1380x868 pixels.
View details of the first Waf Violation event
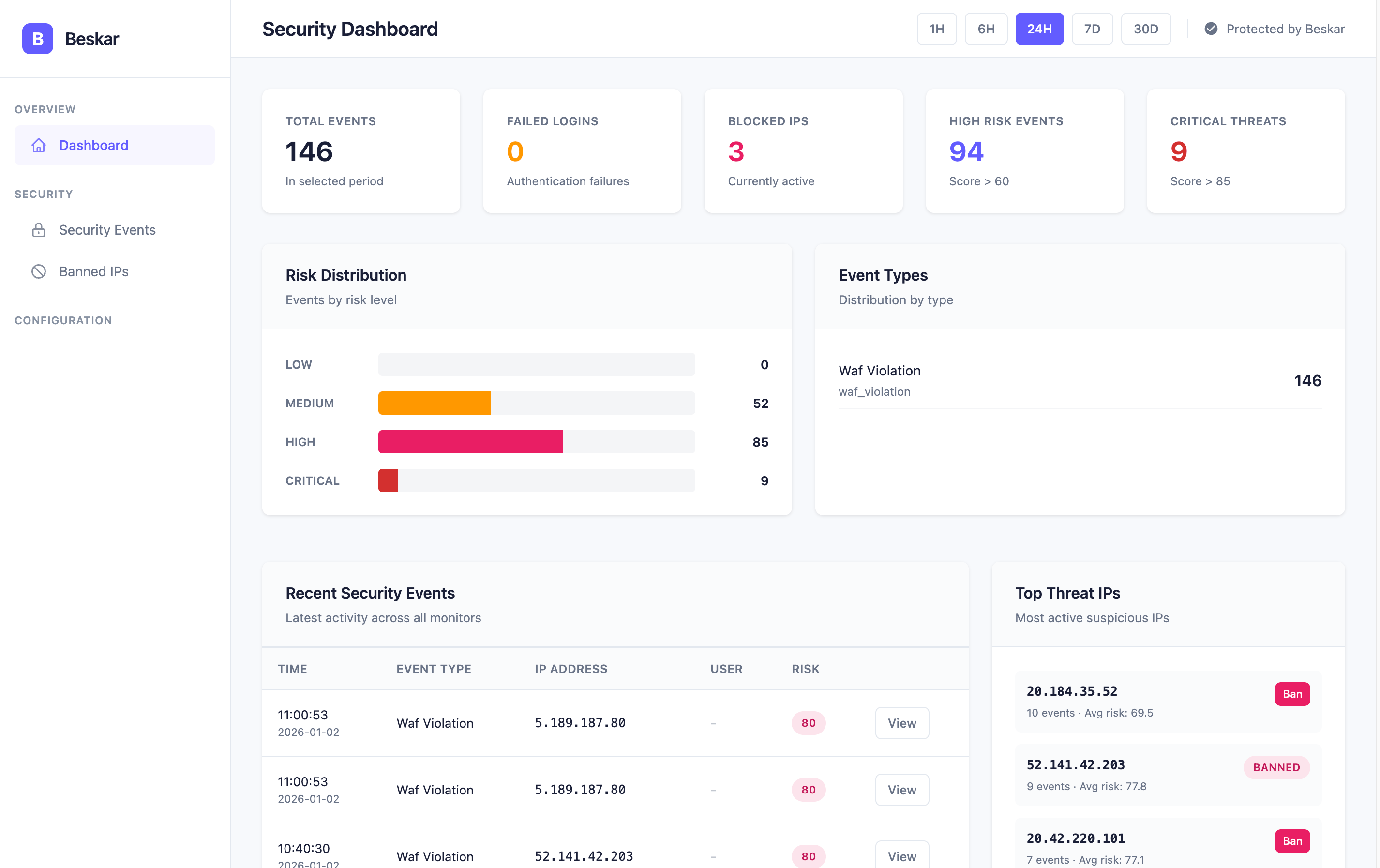click(901, 722)
